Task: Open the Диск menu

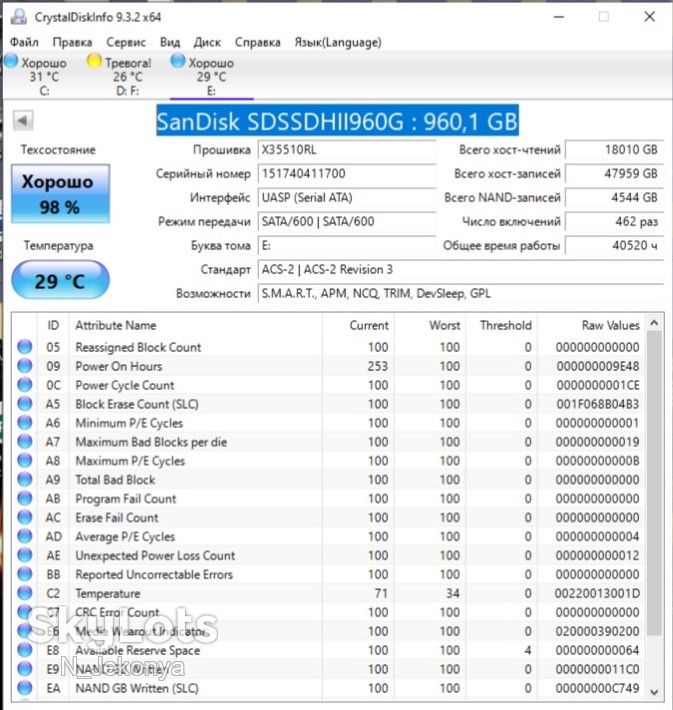Action: click(207, 42)
